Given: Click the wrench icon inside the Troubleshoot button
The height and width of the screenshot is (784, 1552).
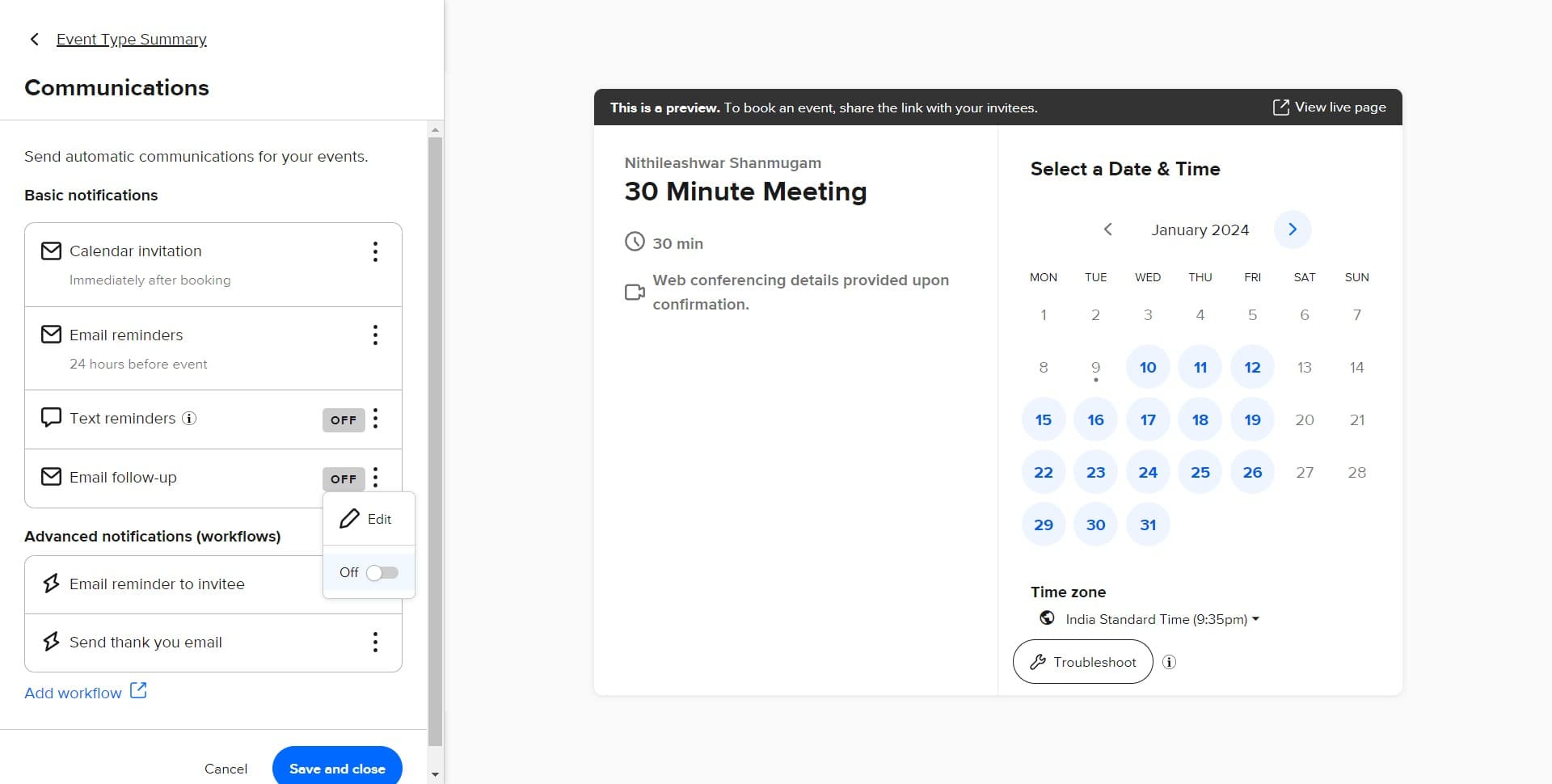Looking at the screenshot, I should tap(1038, 662).
